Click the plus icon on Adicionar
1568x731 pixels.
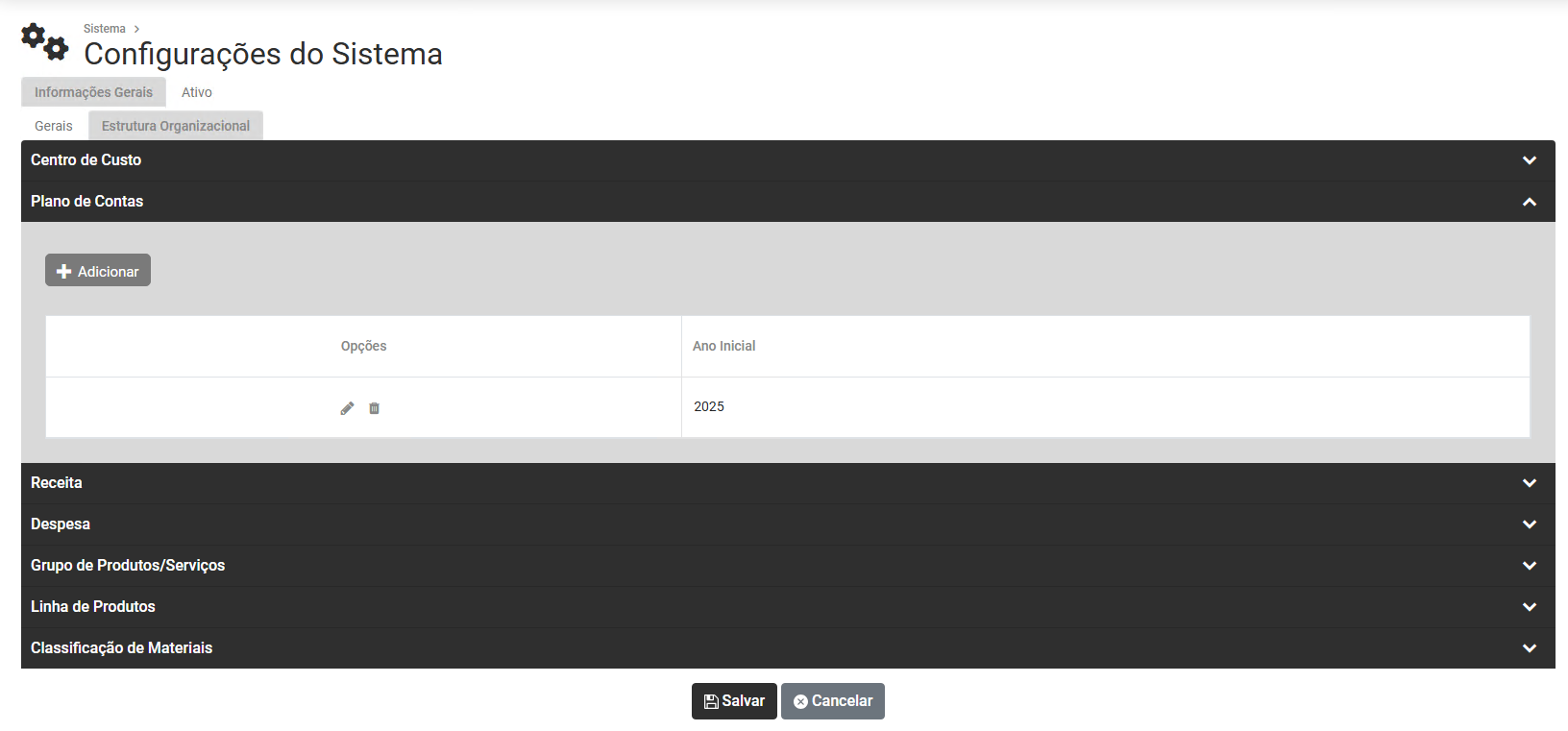(x=64, y=272)
